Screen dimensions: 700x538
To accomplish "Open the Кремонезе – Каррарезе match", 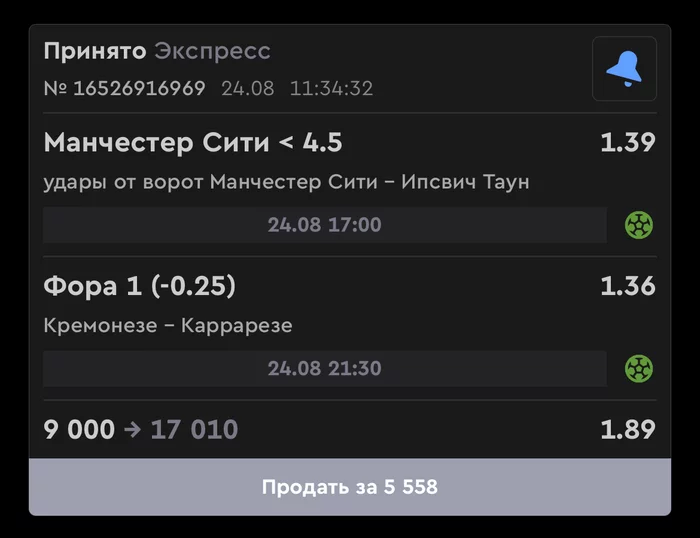I will [x=168, y=326].
